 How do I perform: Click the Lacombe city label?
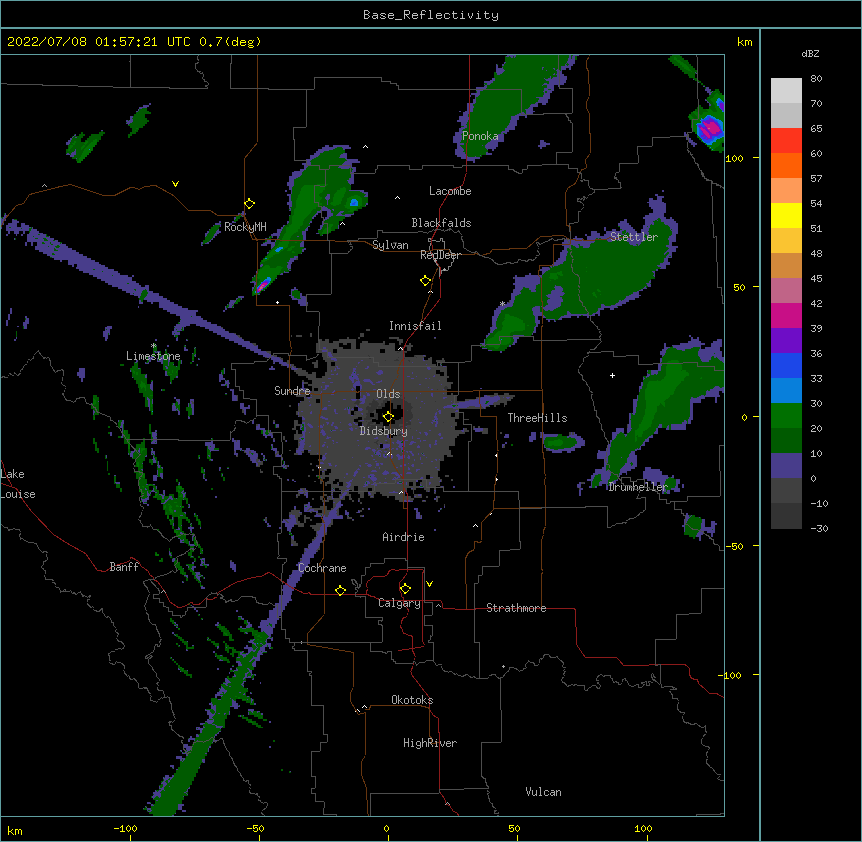click(450, 191)
